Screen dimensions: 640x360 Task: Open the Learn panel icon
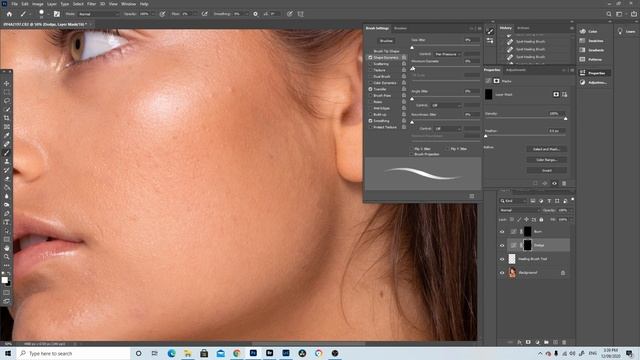point(620,31)
